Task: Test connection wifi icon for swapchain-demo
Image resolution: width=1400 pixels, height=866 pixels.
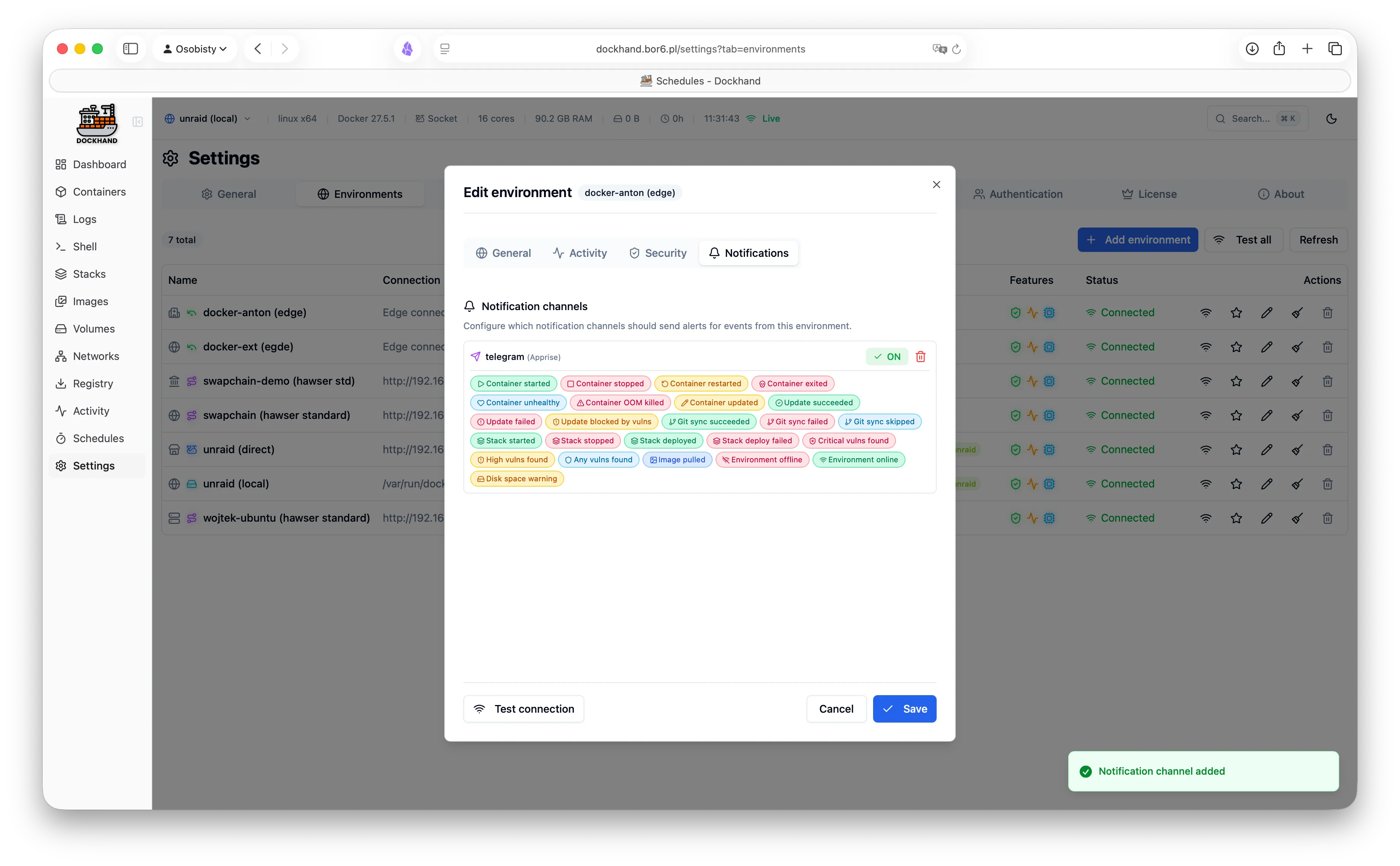Action: click(1206, 382)
